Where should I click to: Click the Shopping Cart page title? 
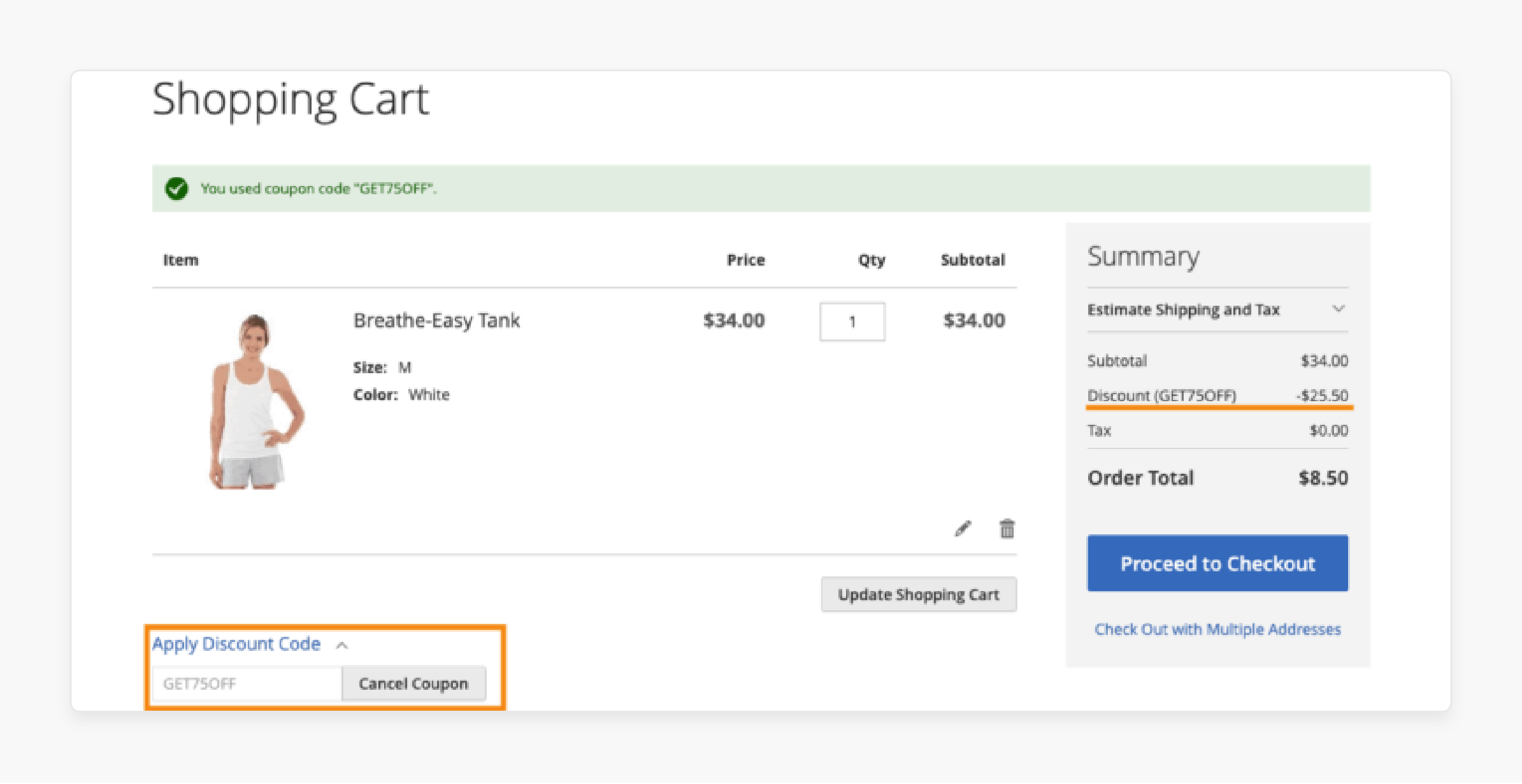point(291,100)
